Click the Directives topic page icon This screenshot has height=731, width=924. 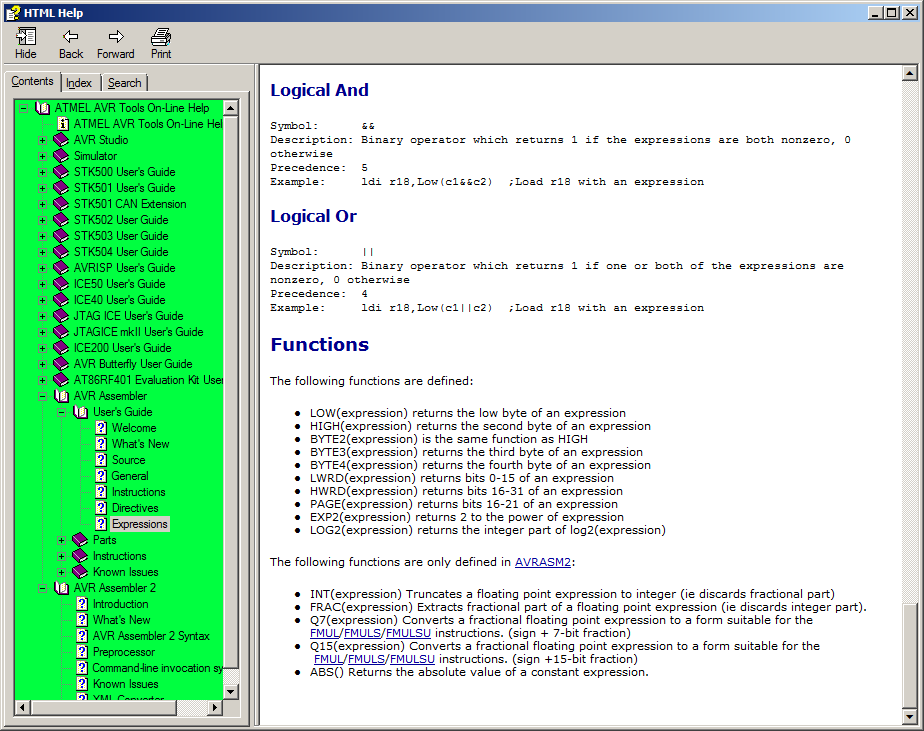tap(101, 508)
